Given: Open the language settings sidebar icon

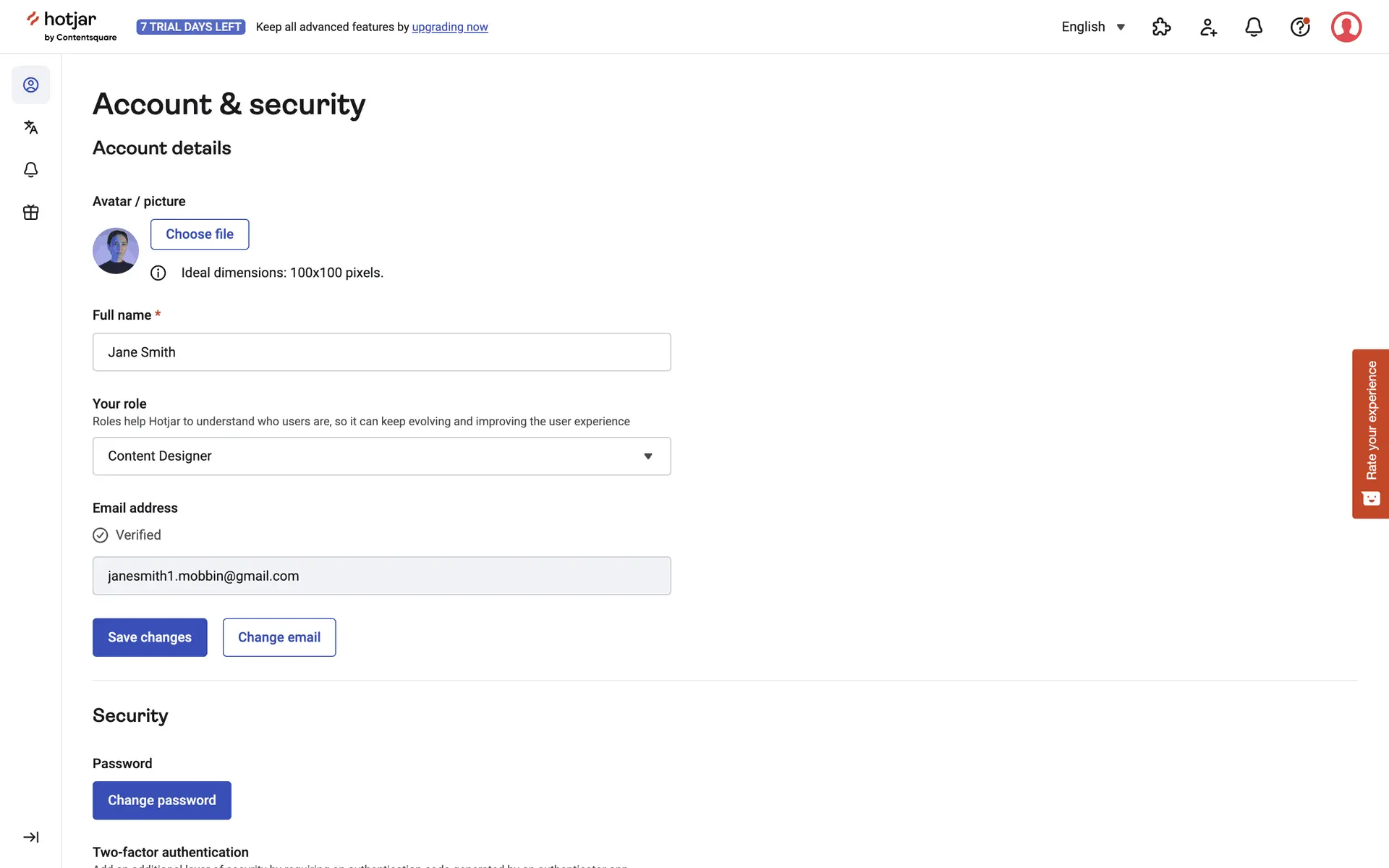Looking at the screenshot, I should [x=31, y=127].
